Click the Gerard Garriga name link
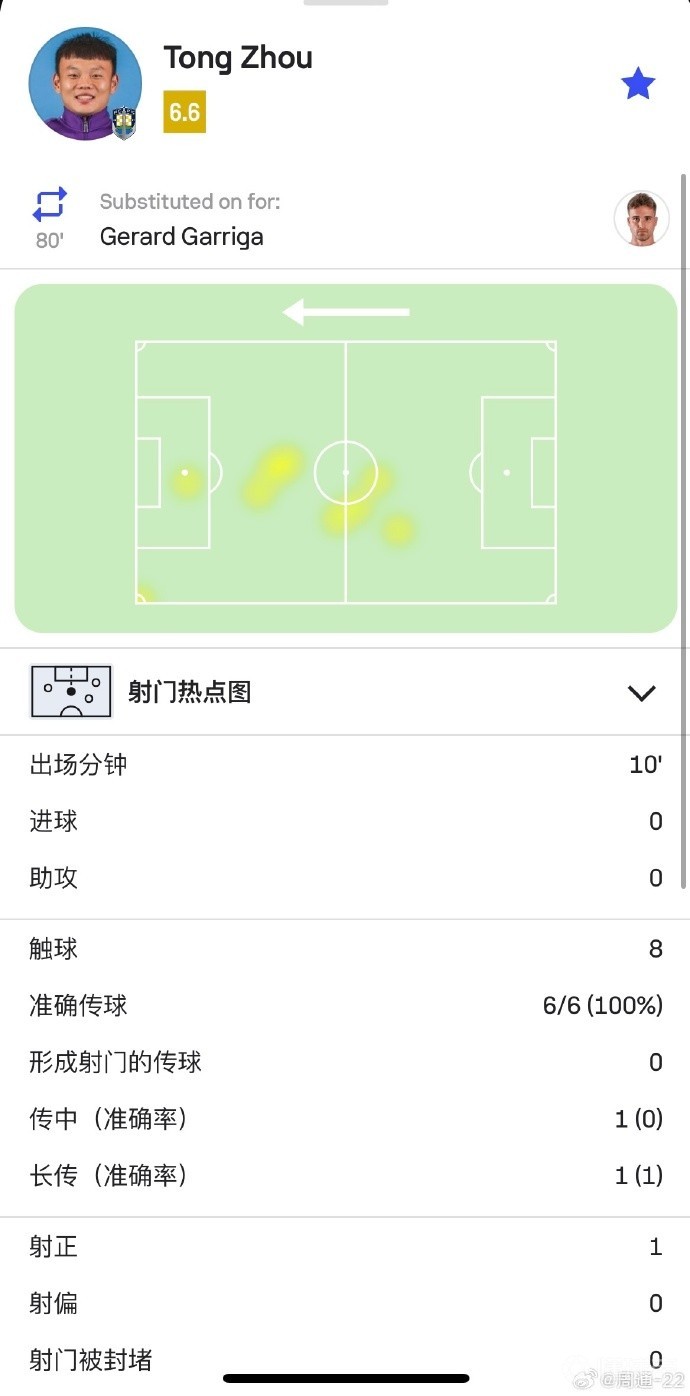The width and height of the screenshot is (690, 1396). [x=181, y=237]
